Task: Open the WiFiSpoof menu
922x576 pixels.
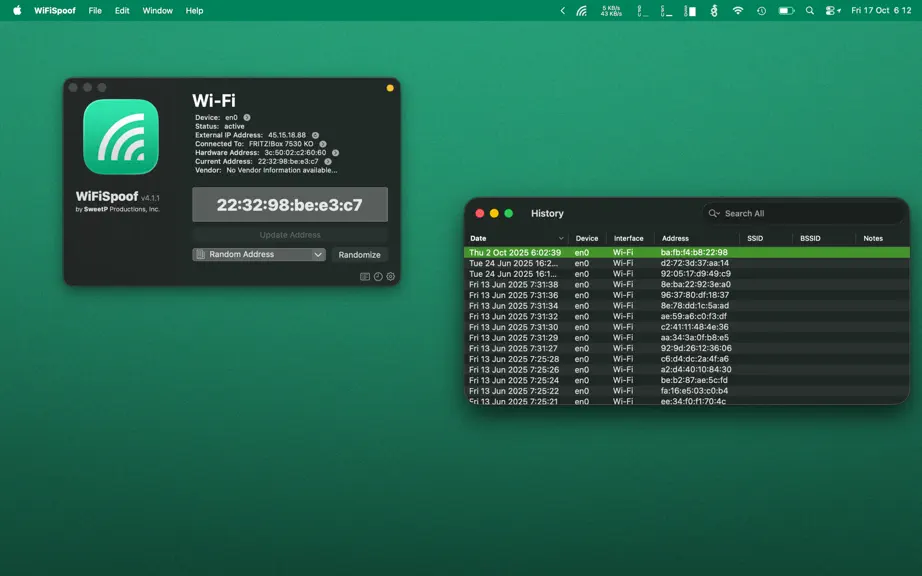Action: click(x=55, y=11)
